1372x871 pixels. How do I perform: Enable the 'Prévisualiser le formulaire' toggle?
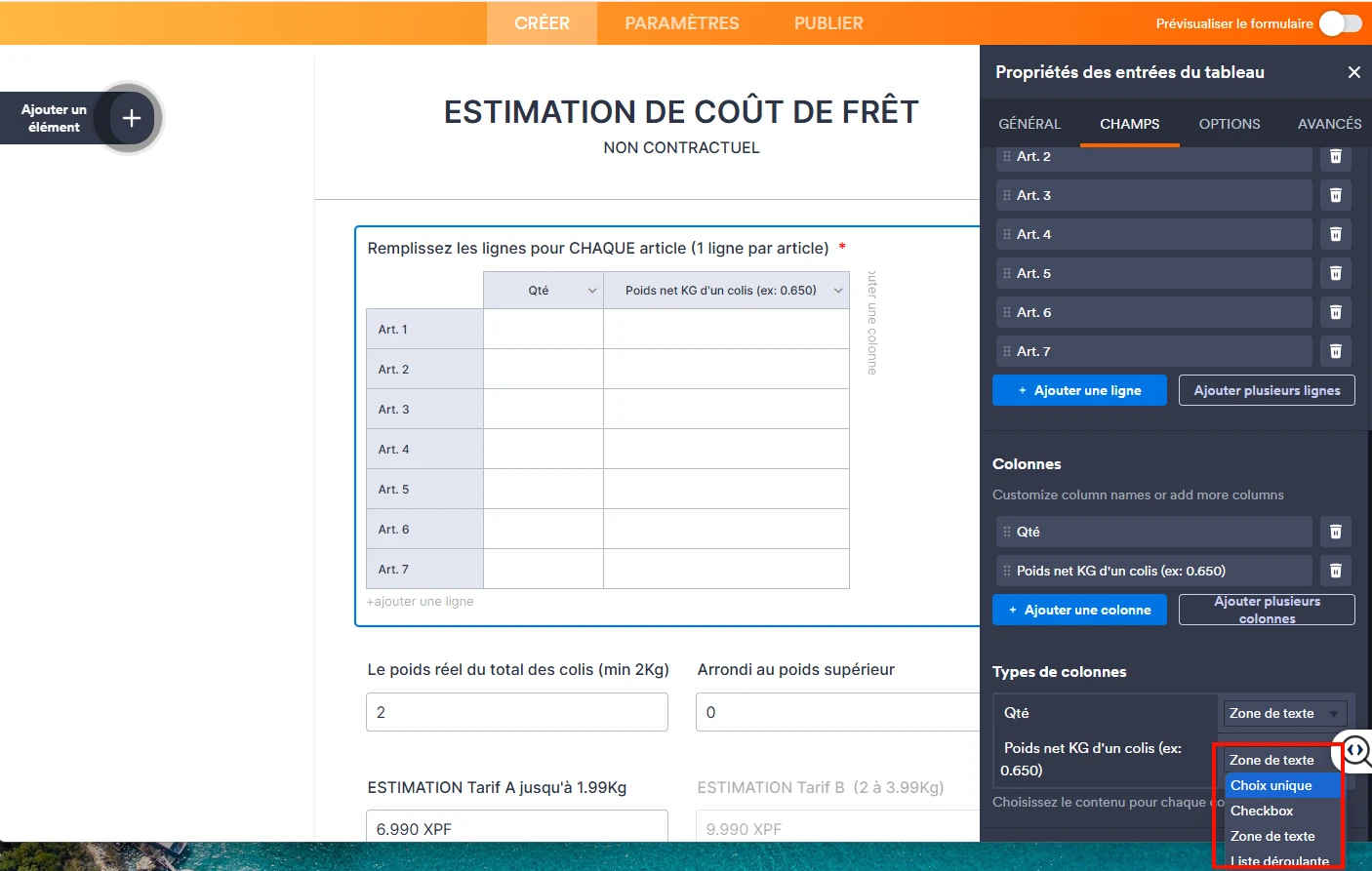1342,22
